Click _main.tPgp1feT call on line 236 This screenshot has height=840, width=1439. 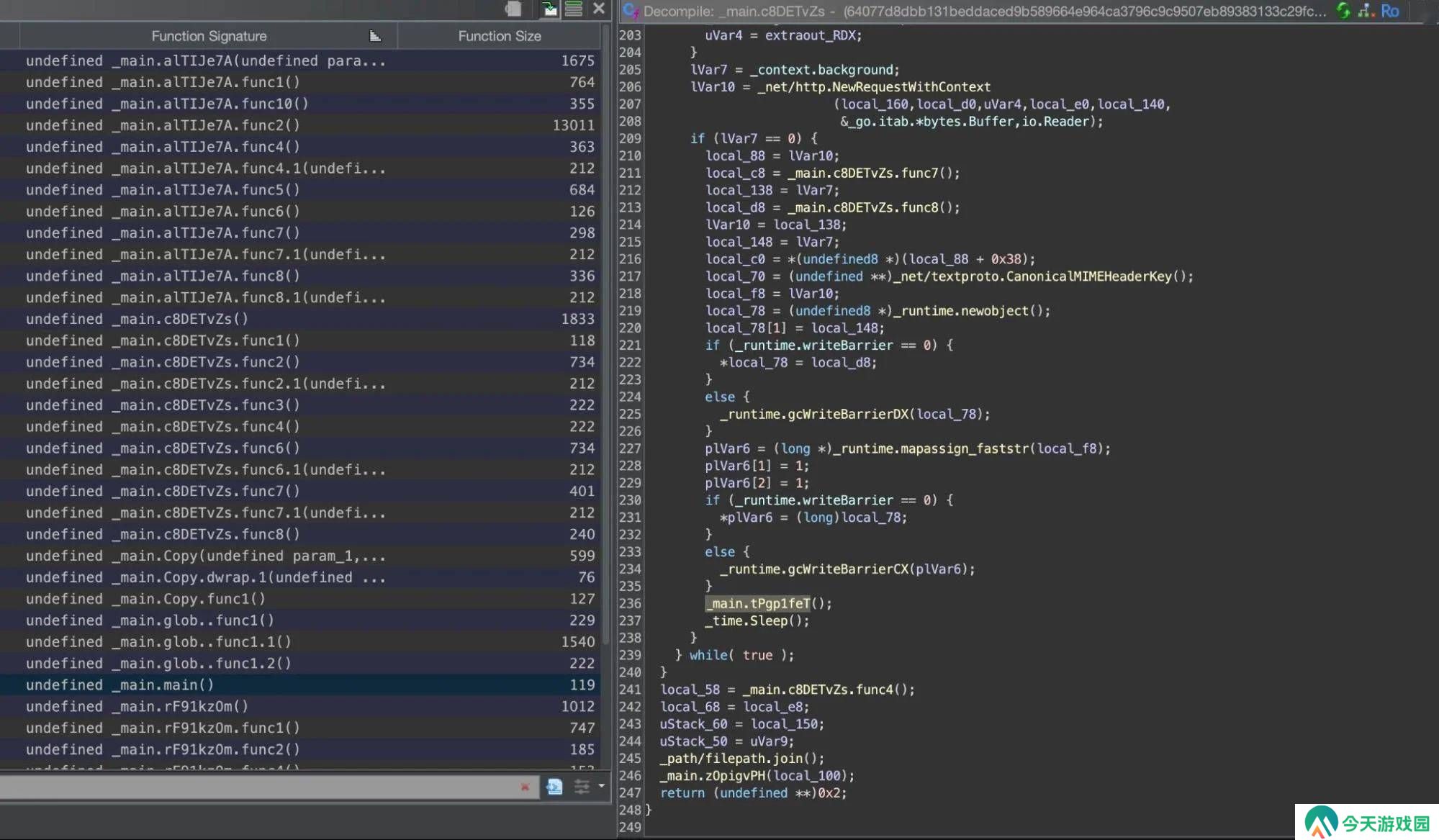pos(758,603)
